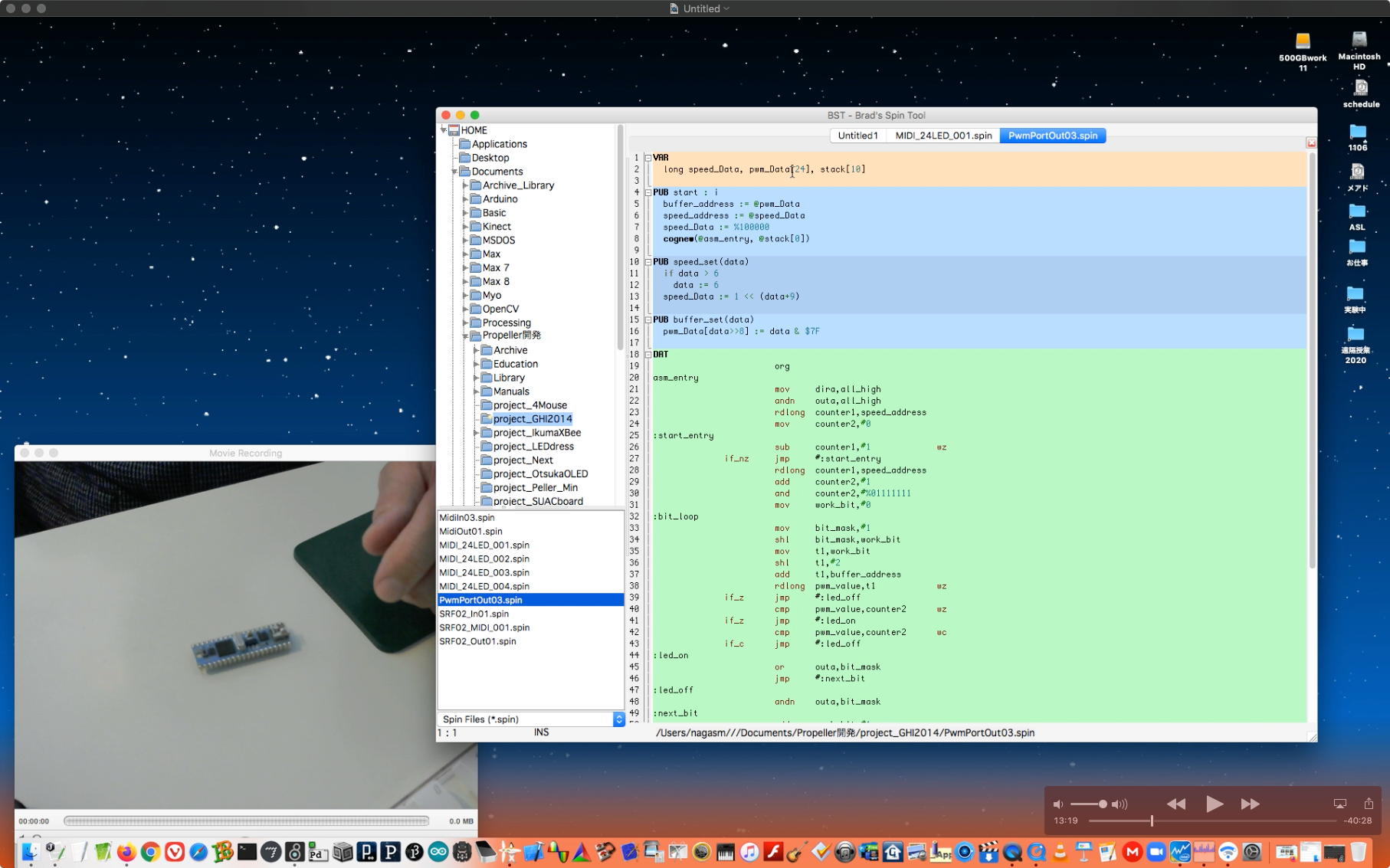Open SRF02_MIDI_001.spin from the file list
Screen dimensions: 1390x868
484,627
